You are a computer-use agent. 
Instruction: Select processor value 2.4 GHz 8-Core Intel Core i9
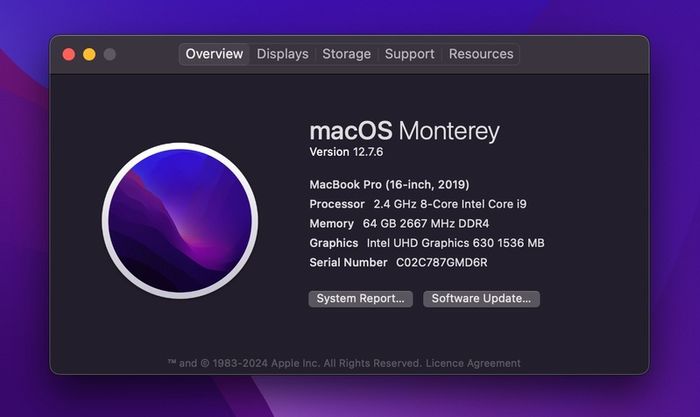tap(450, 204)
